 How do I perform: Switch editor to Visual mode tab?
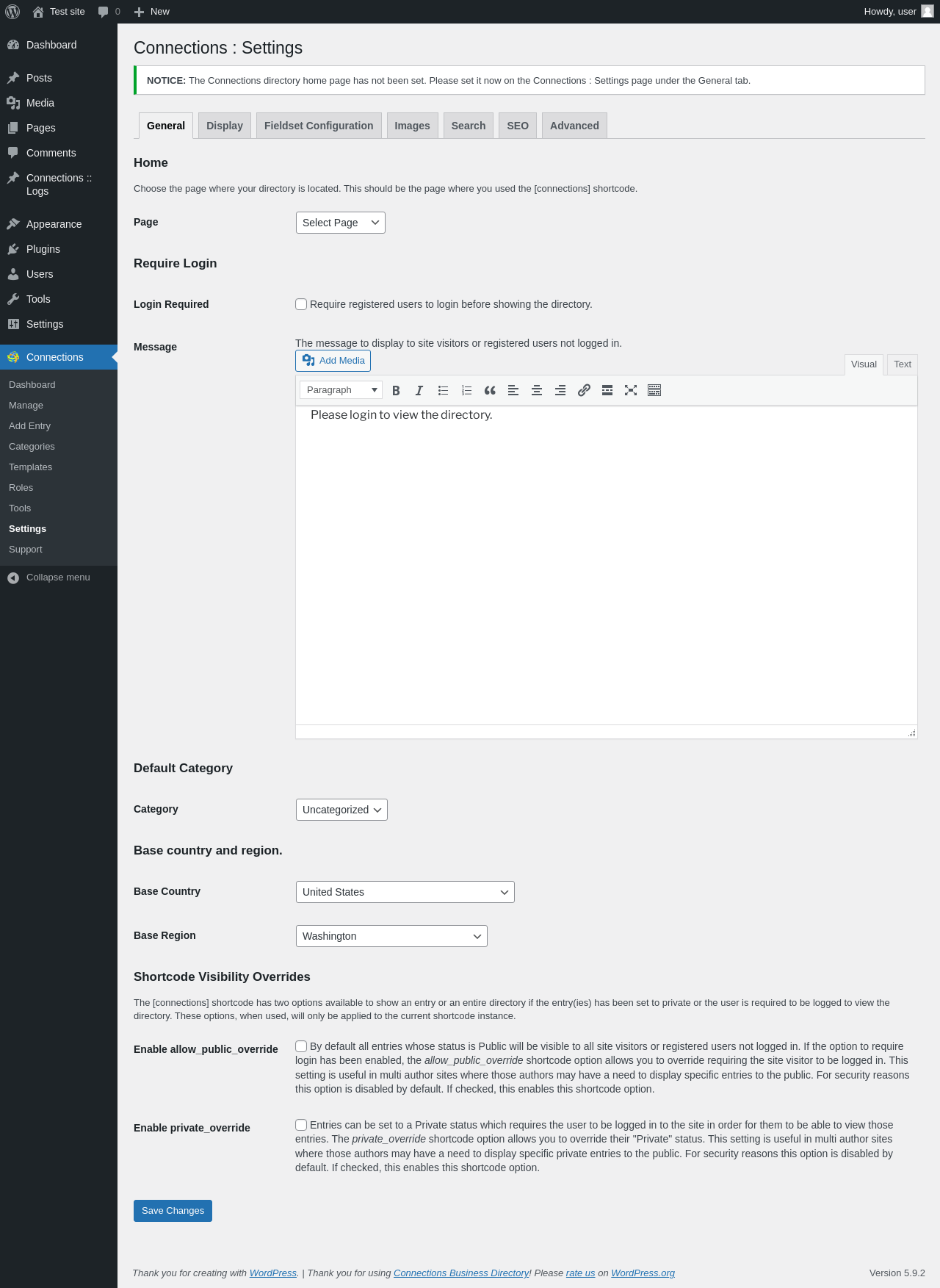[x=864, y=364]
